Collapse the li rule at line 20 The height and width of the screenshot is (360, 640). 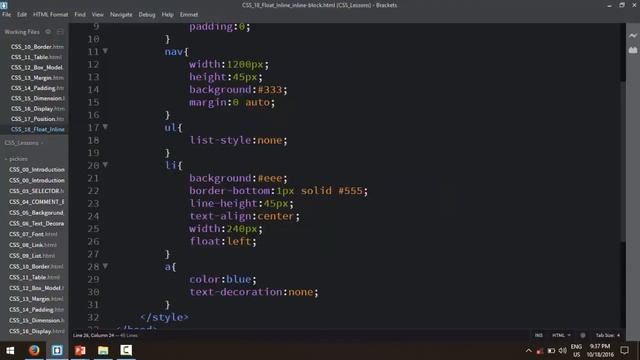[x=105, y=165]
